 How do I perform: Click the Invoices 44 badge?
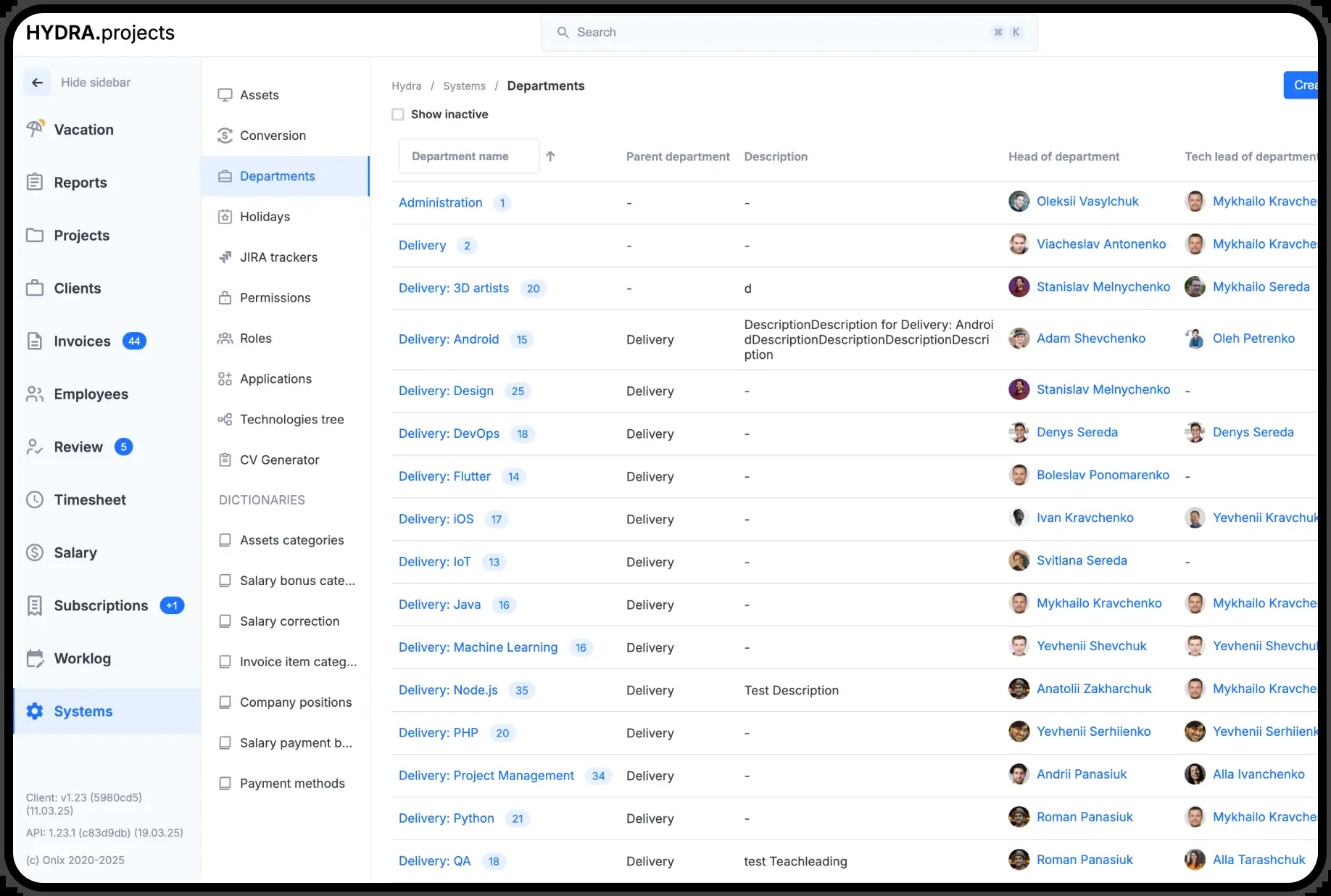coord(134,341)
